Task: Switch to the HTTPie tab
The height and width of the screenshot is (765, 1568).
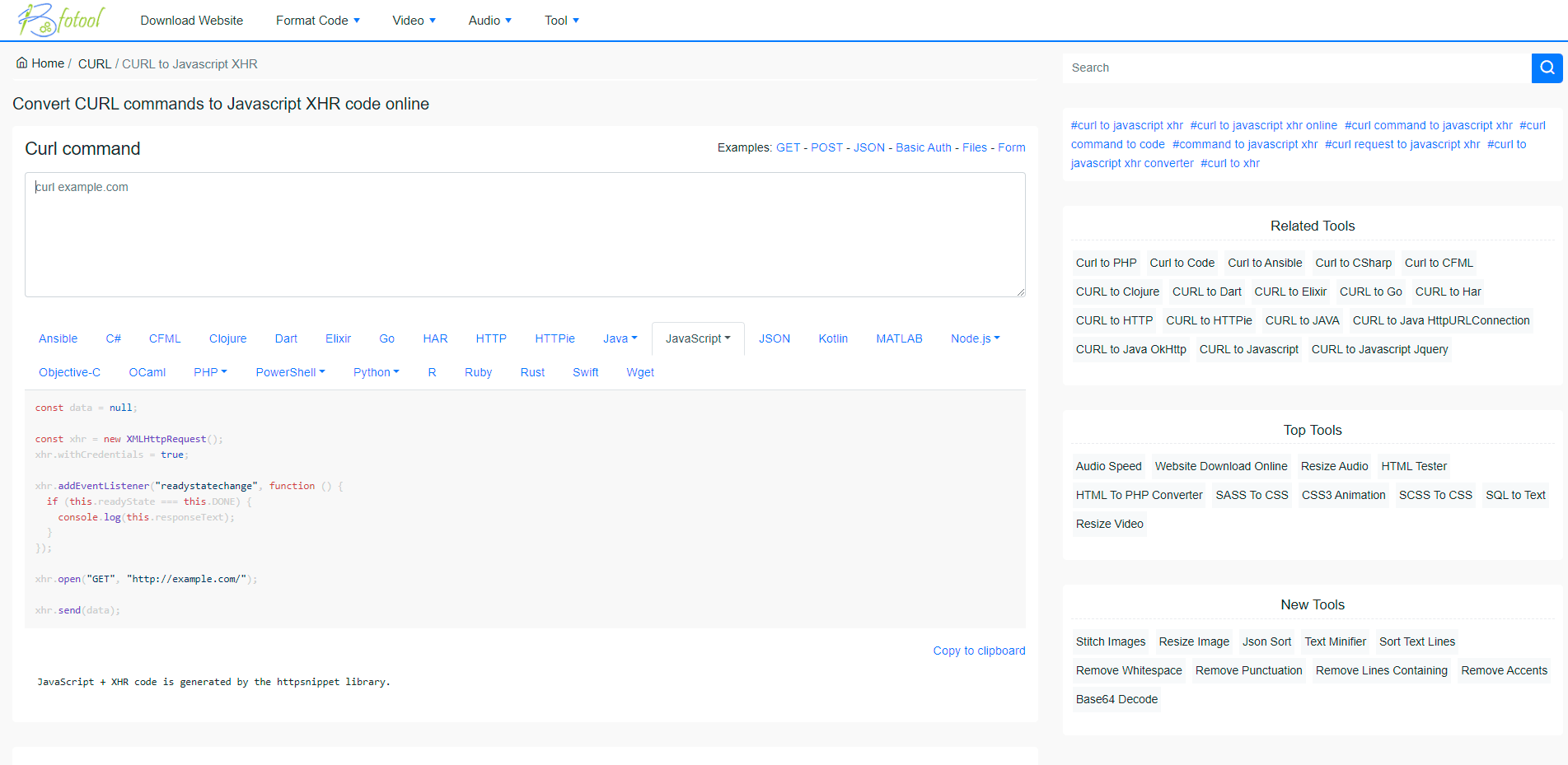Action: [x=555, y=338]
